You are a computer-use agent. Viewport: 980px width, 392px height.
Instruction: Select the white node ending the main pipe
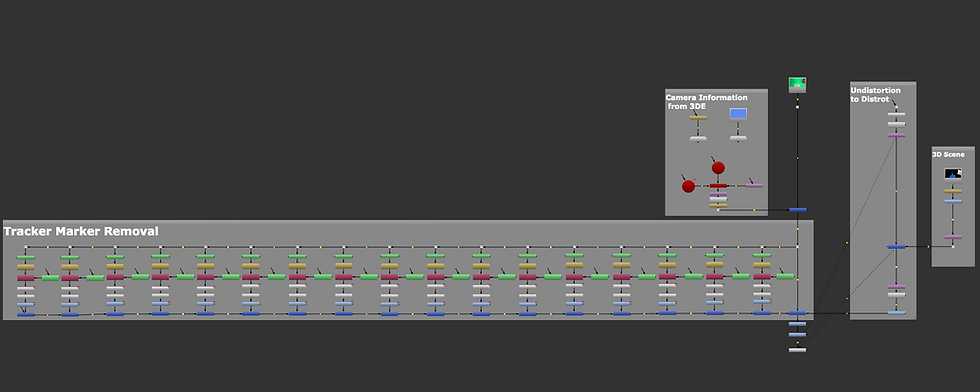click(x=798, y=350)
